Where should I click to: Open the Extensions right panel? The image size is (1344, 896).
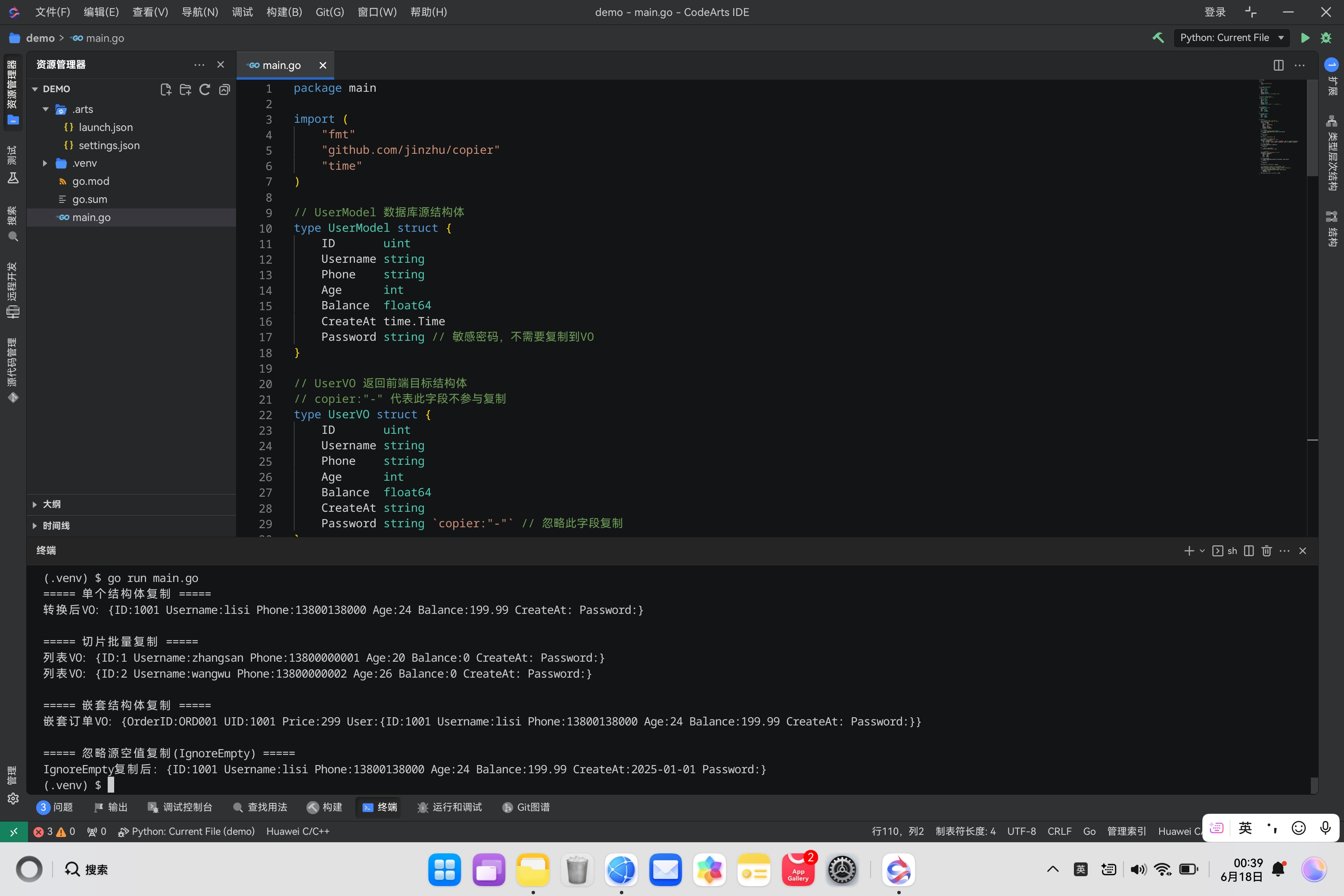coord(1332,77)
